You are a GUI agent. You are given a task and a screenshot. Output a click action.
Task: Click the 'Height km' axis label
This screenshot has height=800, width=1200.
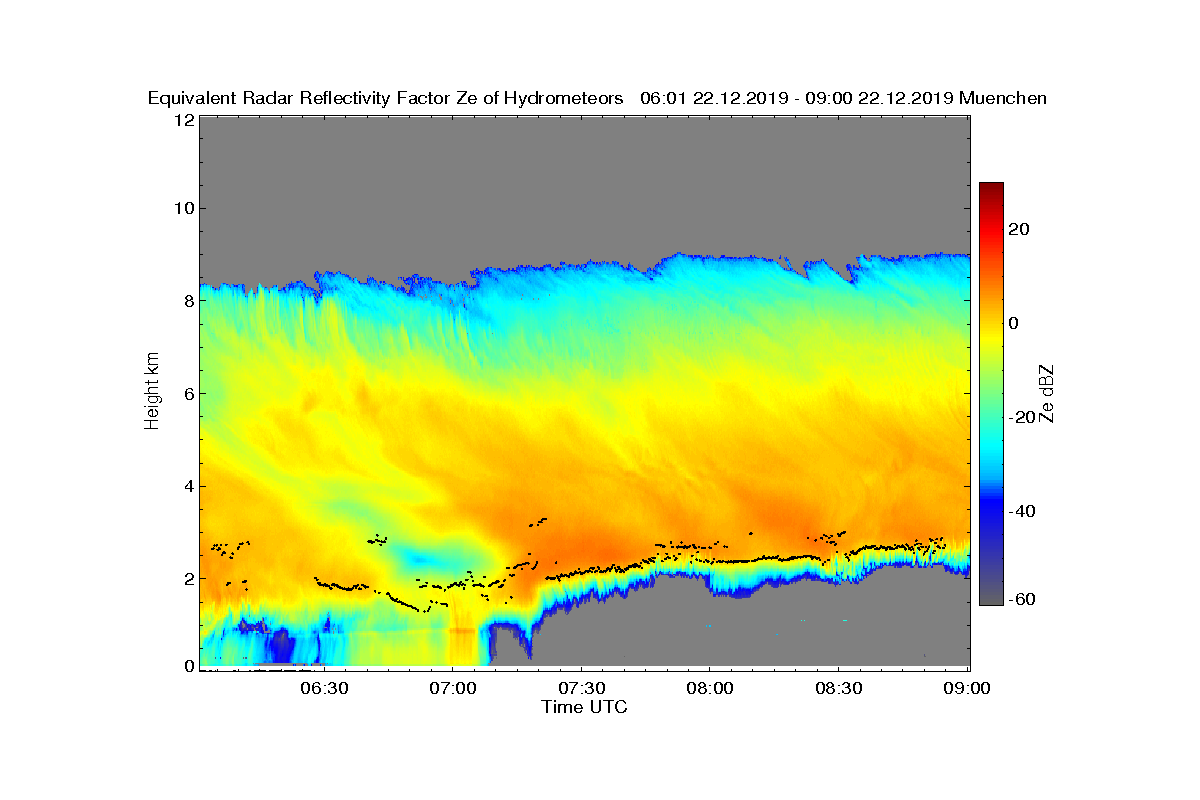coord(152,393)
